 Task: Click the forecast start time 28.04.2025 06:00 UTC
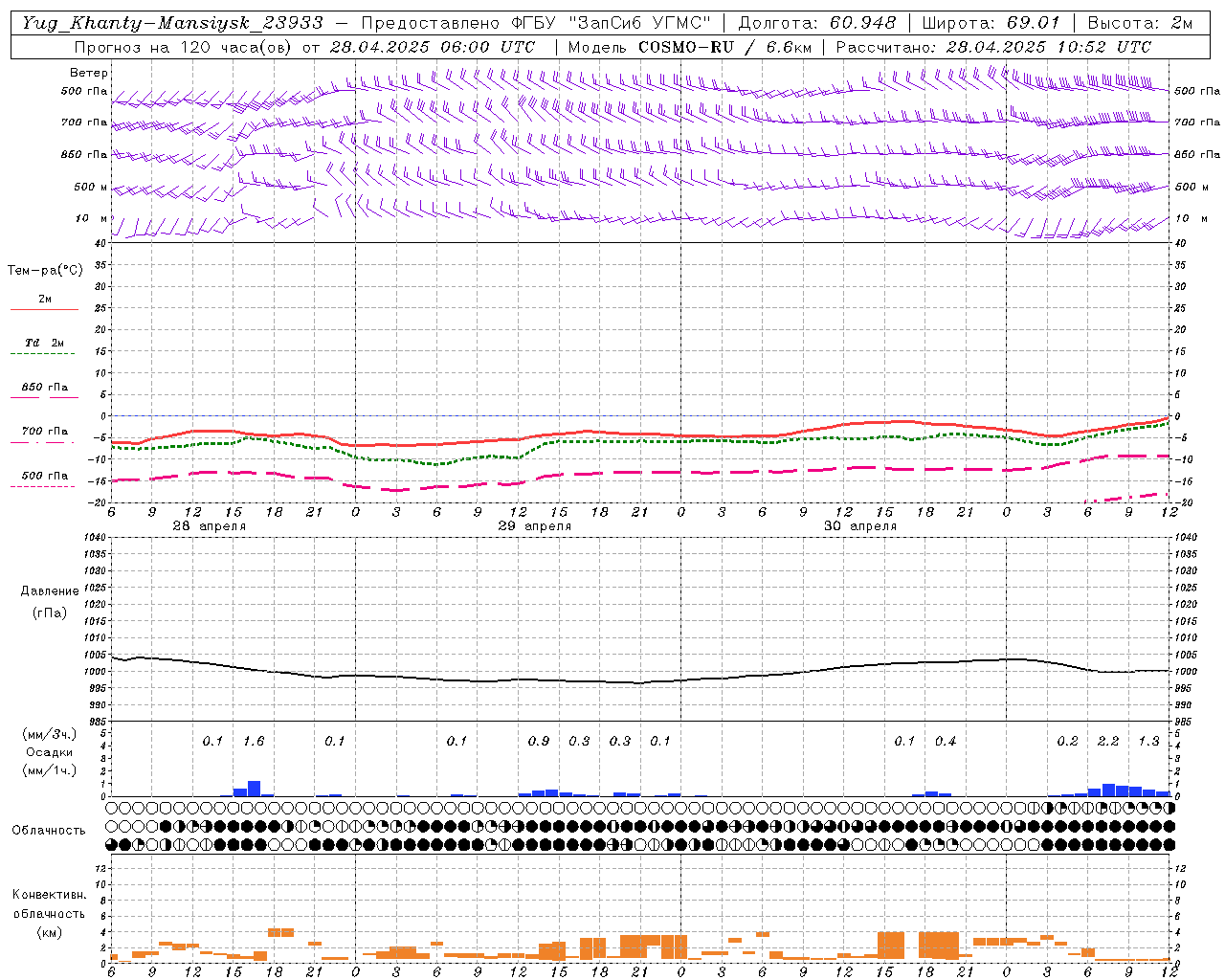(x=432, y=47)
